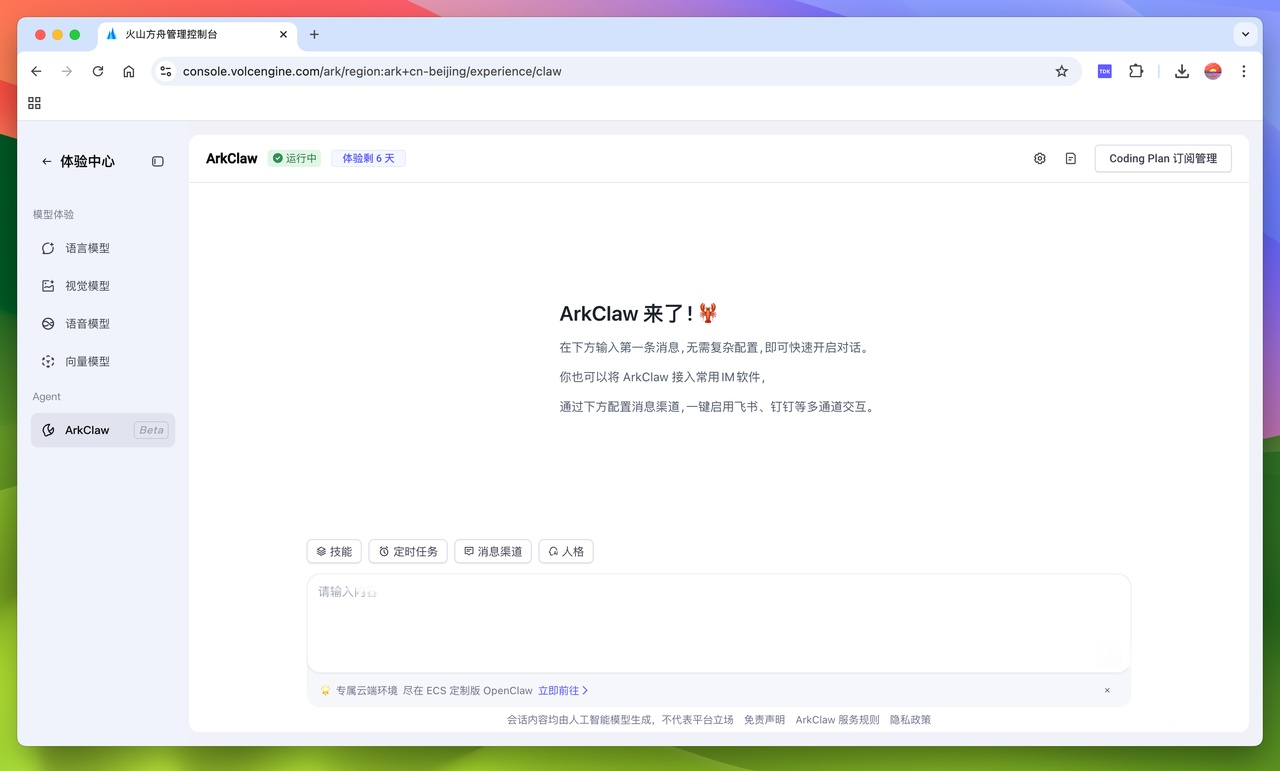
Task: Click inside the 请输入内容 message box
Action: click(x=717, y=615)
